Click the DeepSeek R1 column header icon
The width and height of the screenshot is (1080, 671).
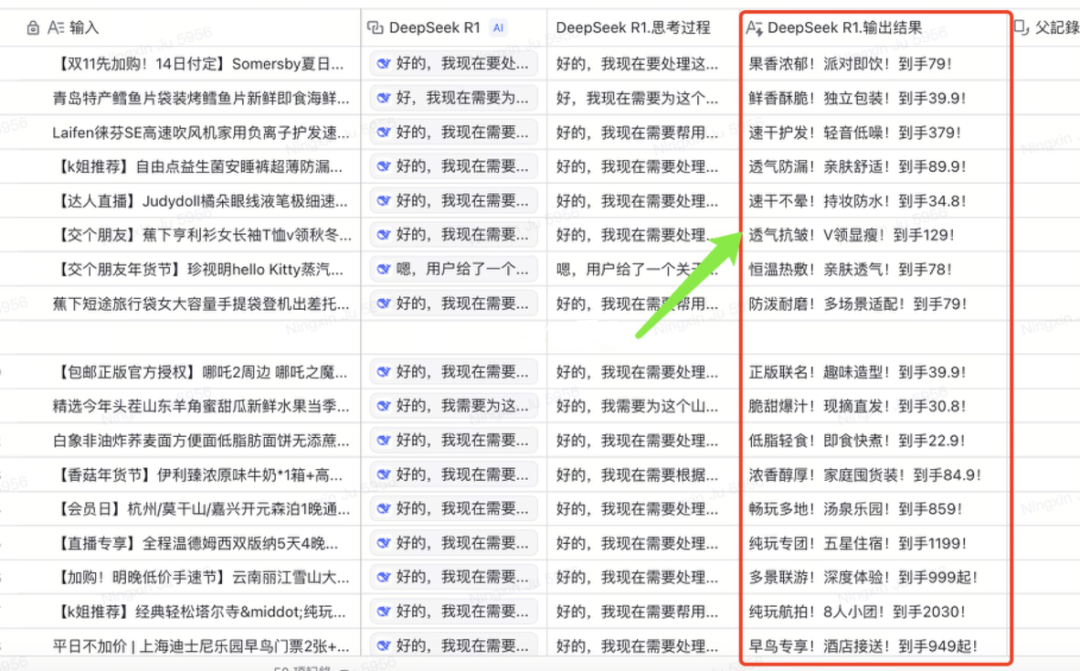[375, 28]
